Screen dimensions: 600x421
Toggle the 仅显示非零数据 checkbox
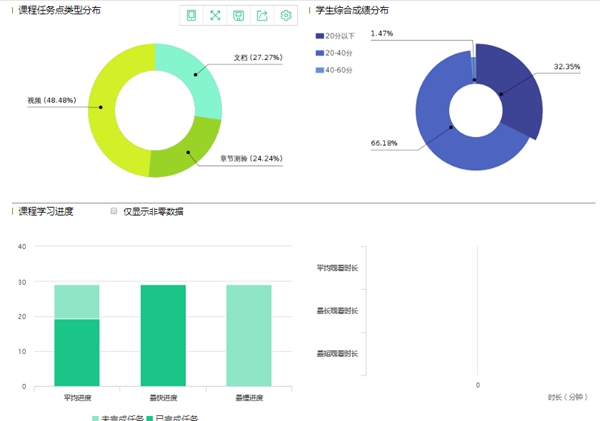point(114,211)
